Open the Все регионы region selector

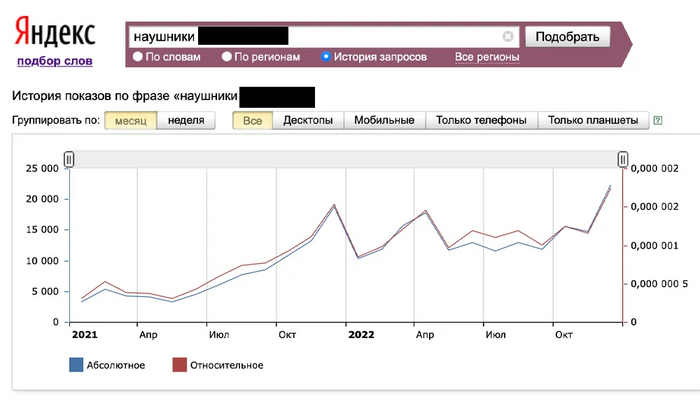tap(488, 57)
